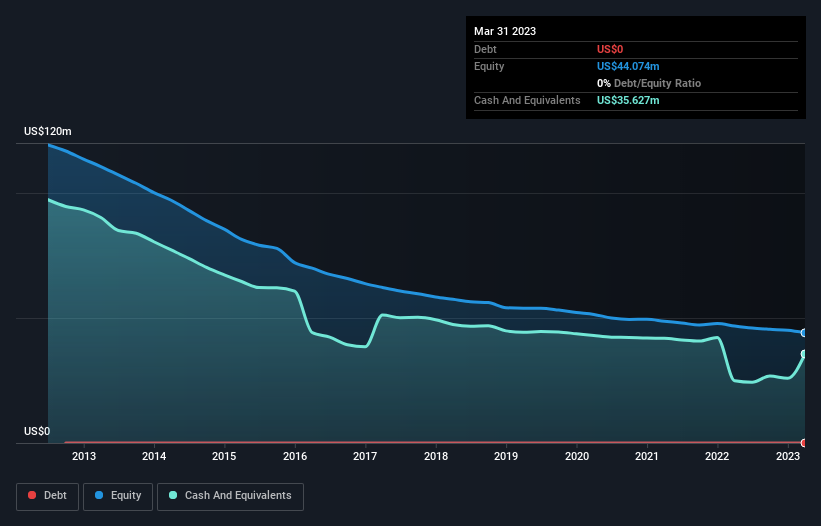Select the teal Cash endpoint marker

coord(804,354)
